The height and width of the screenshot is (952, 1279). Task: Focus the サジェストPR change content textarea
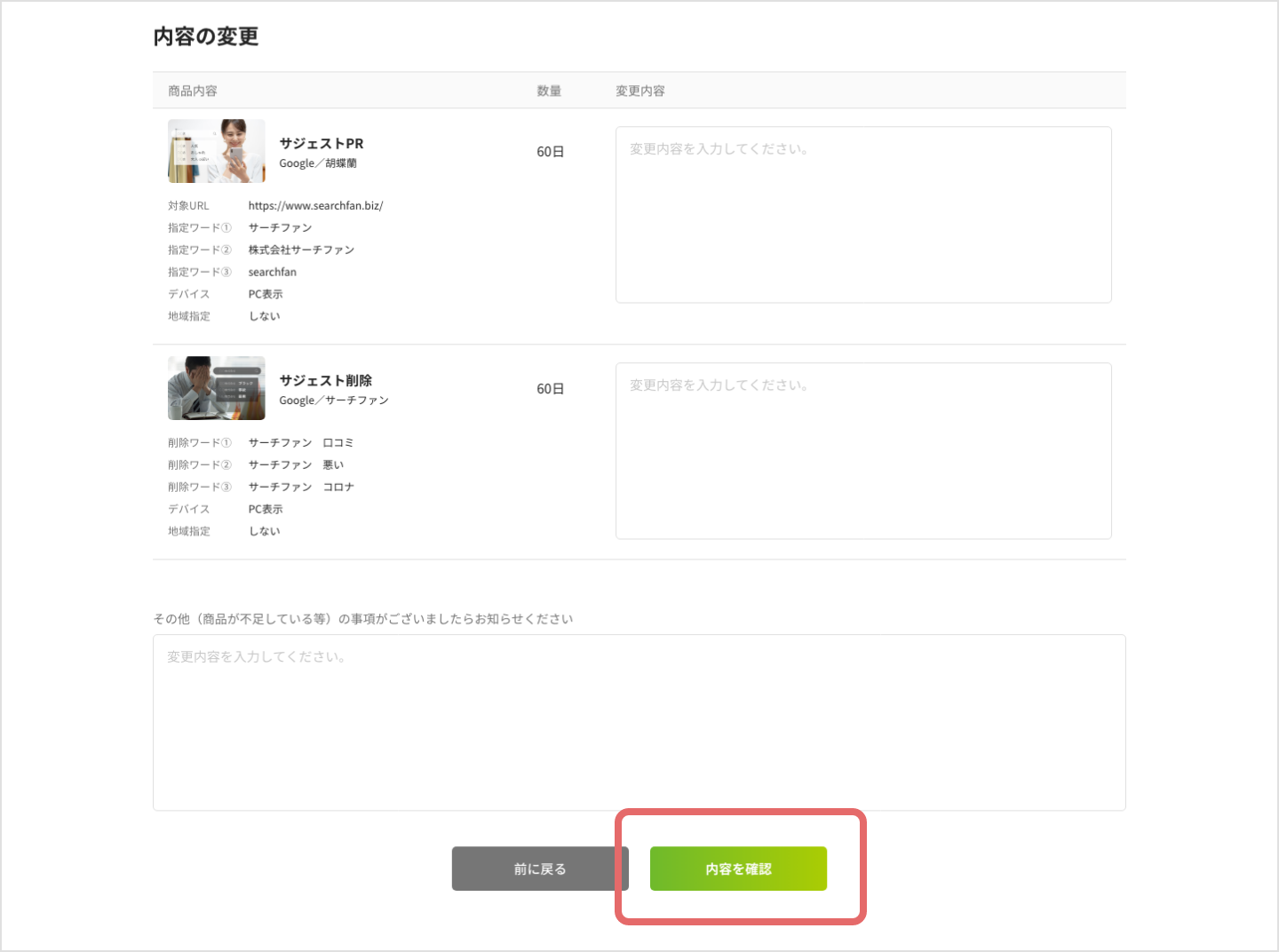coord(862,214)
